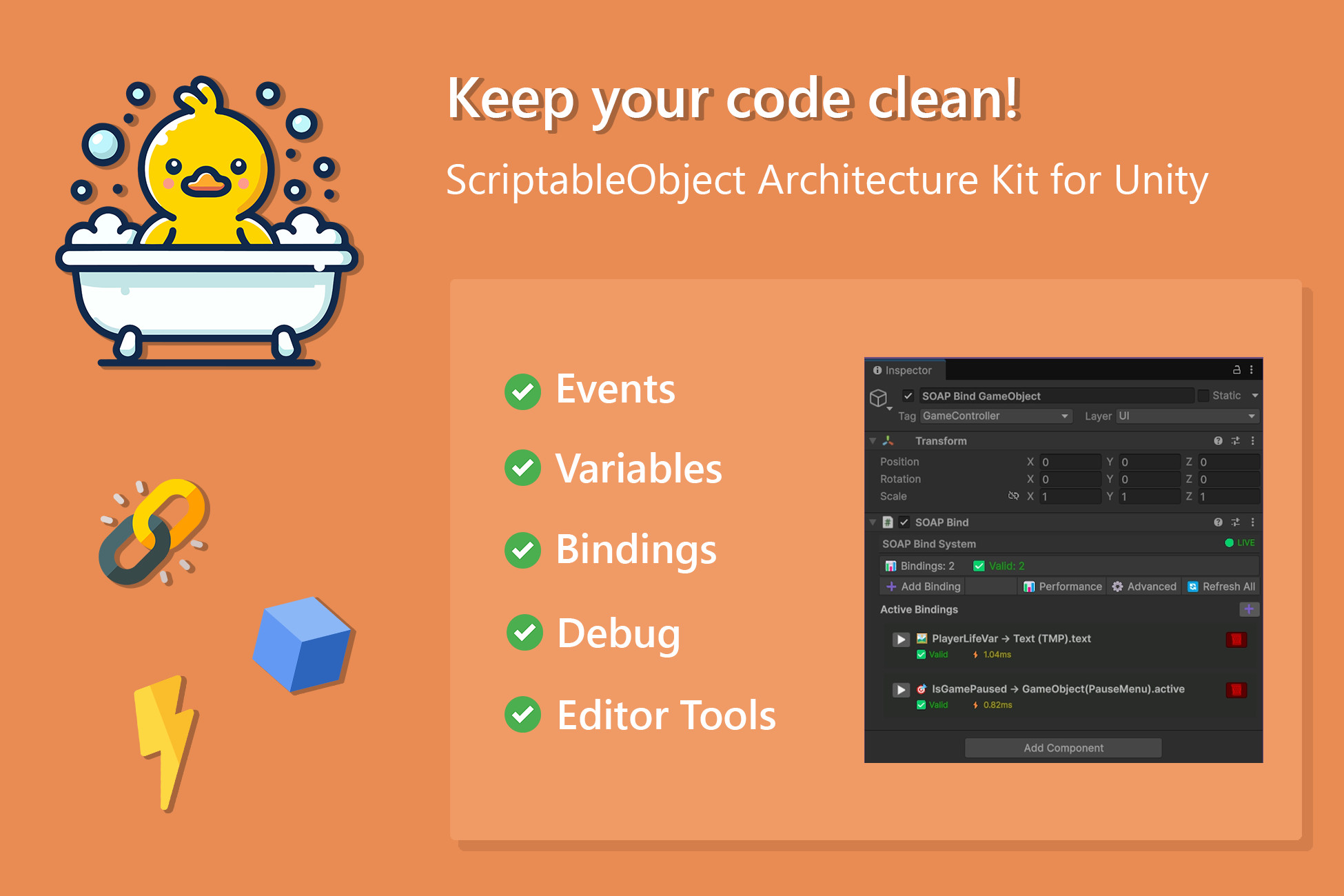The width and height of the screenshot is (1344, 896).
Task: Click the GameObject cube icon picker
Action: point(879,398)
